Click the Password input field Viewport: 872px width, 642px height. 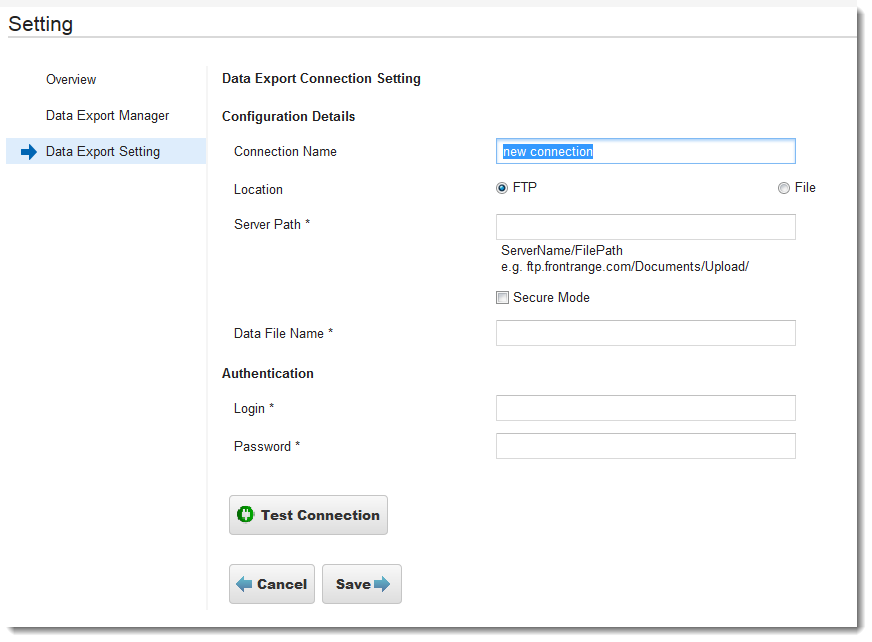646,446
